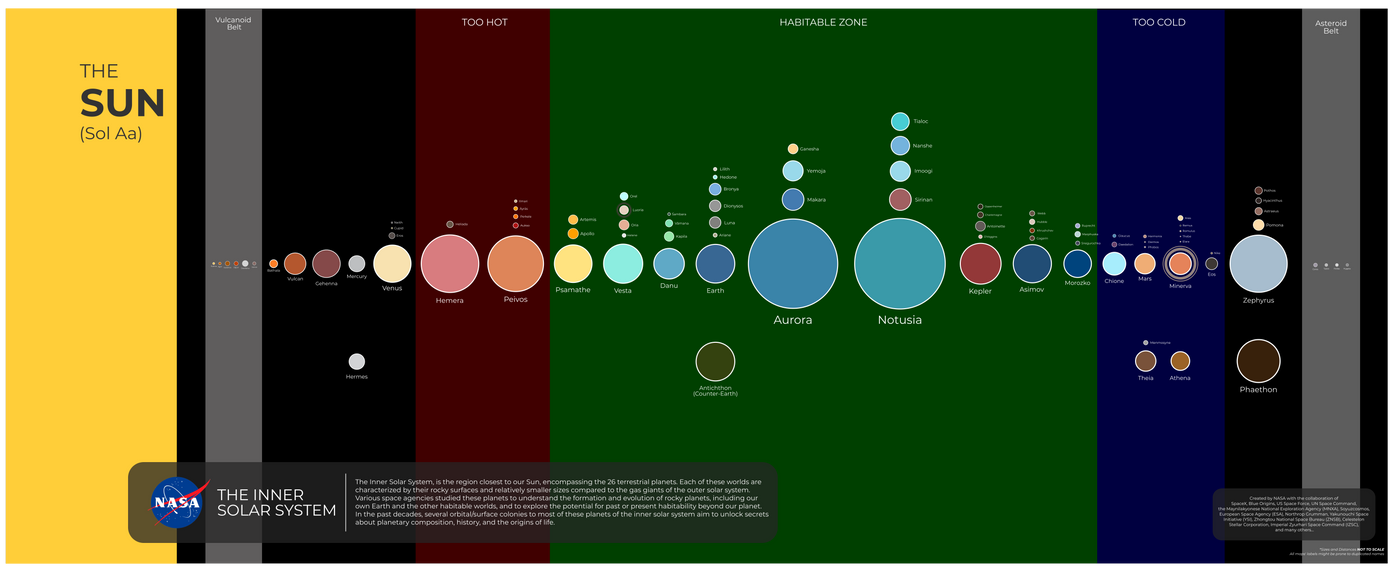
Task: Select the Antichthon (Counter-Earth) planet
Action: coord(715,361)
